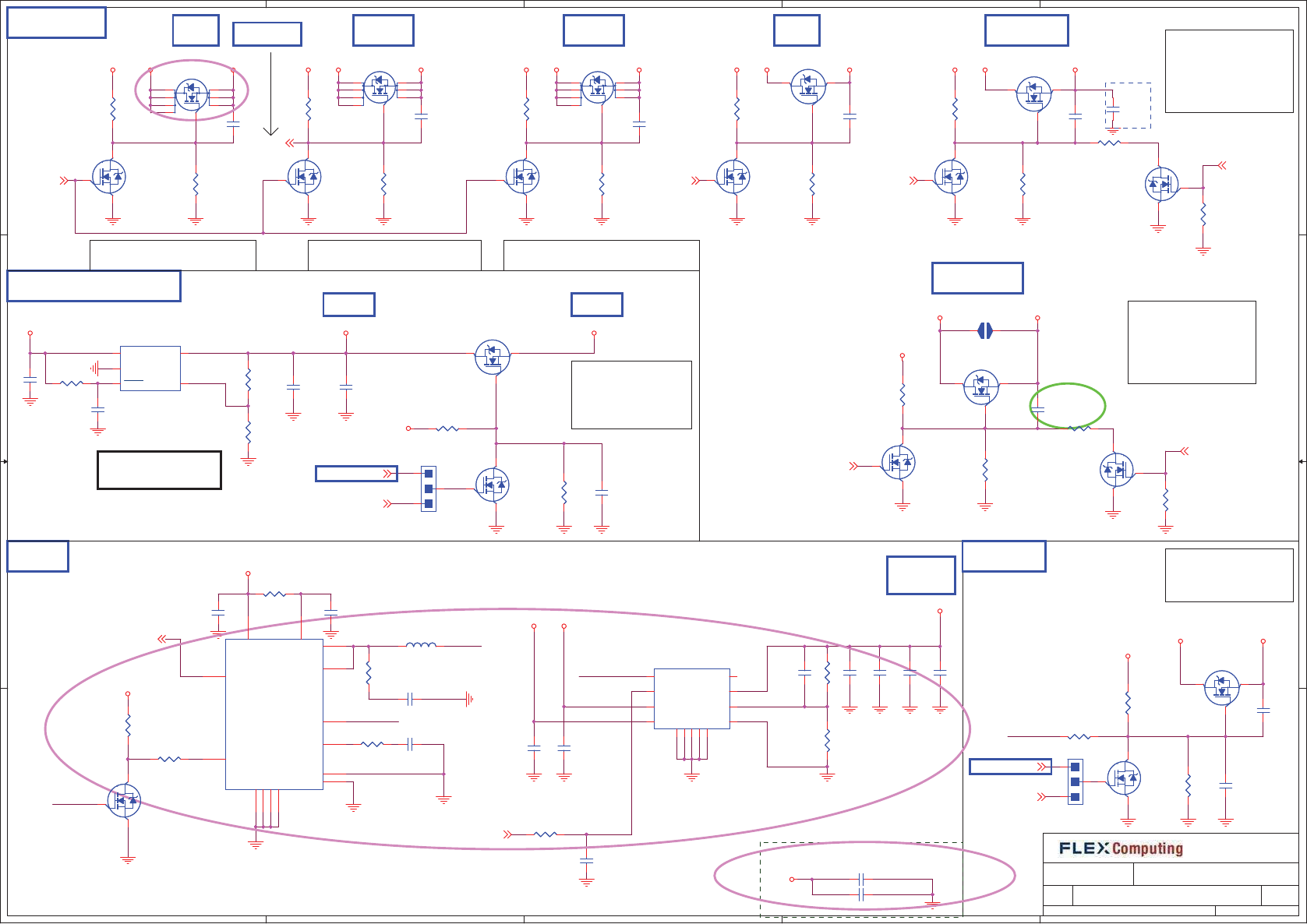This screenshot has width=1307, height=924.
Task: Select the capacitor inside the green ellipse
Action: coord(1037,408)
